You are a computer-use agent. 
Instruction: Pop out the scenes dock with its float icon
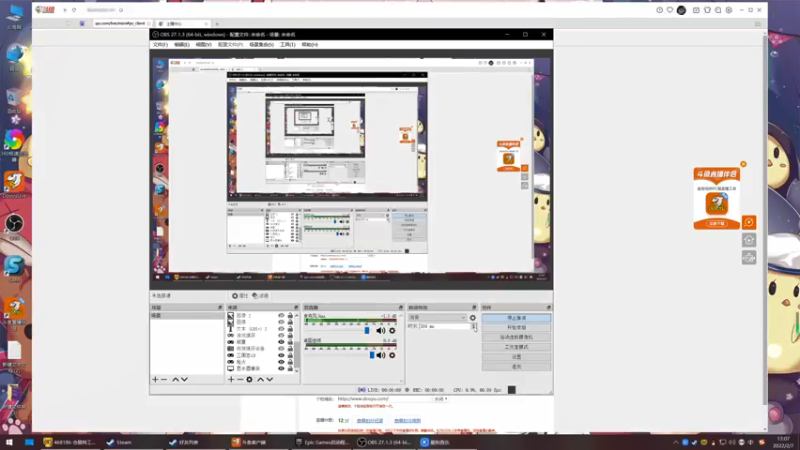220,308
